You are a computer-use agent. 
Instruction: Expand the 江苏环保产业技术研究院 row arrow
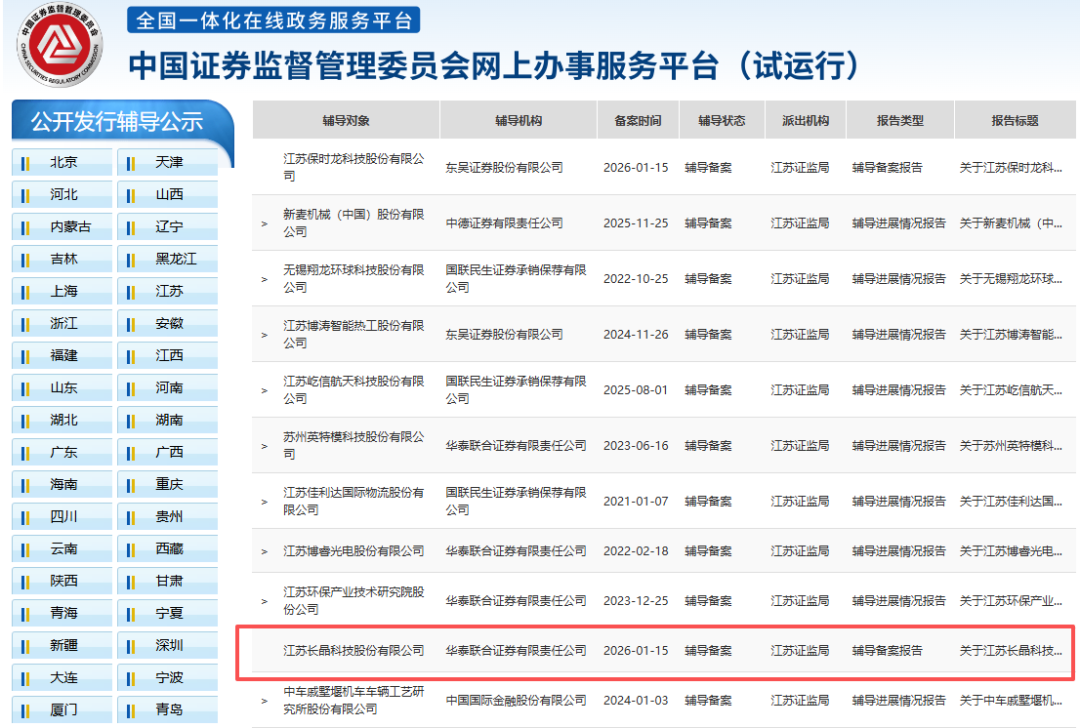[264, 601]
